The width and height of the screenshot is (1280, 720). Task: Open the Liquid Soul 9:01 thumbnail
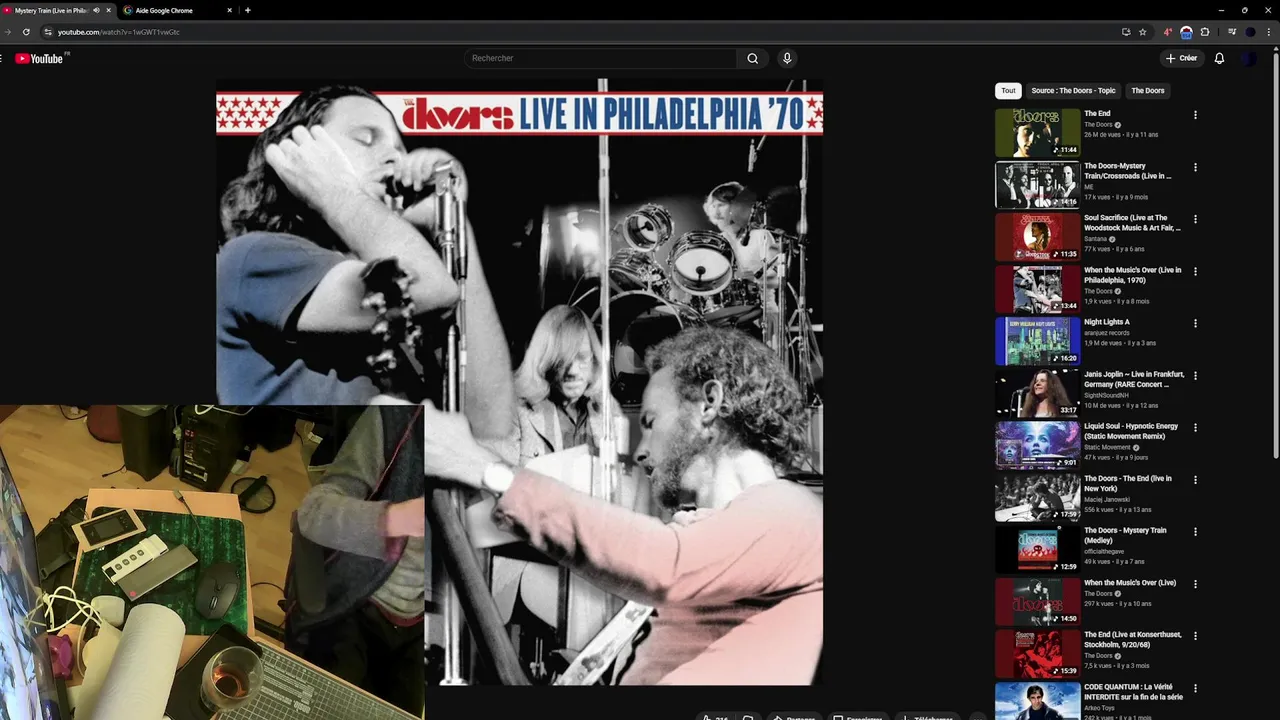click(1037, 445)
